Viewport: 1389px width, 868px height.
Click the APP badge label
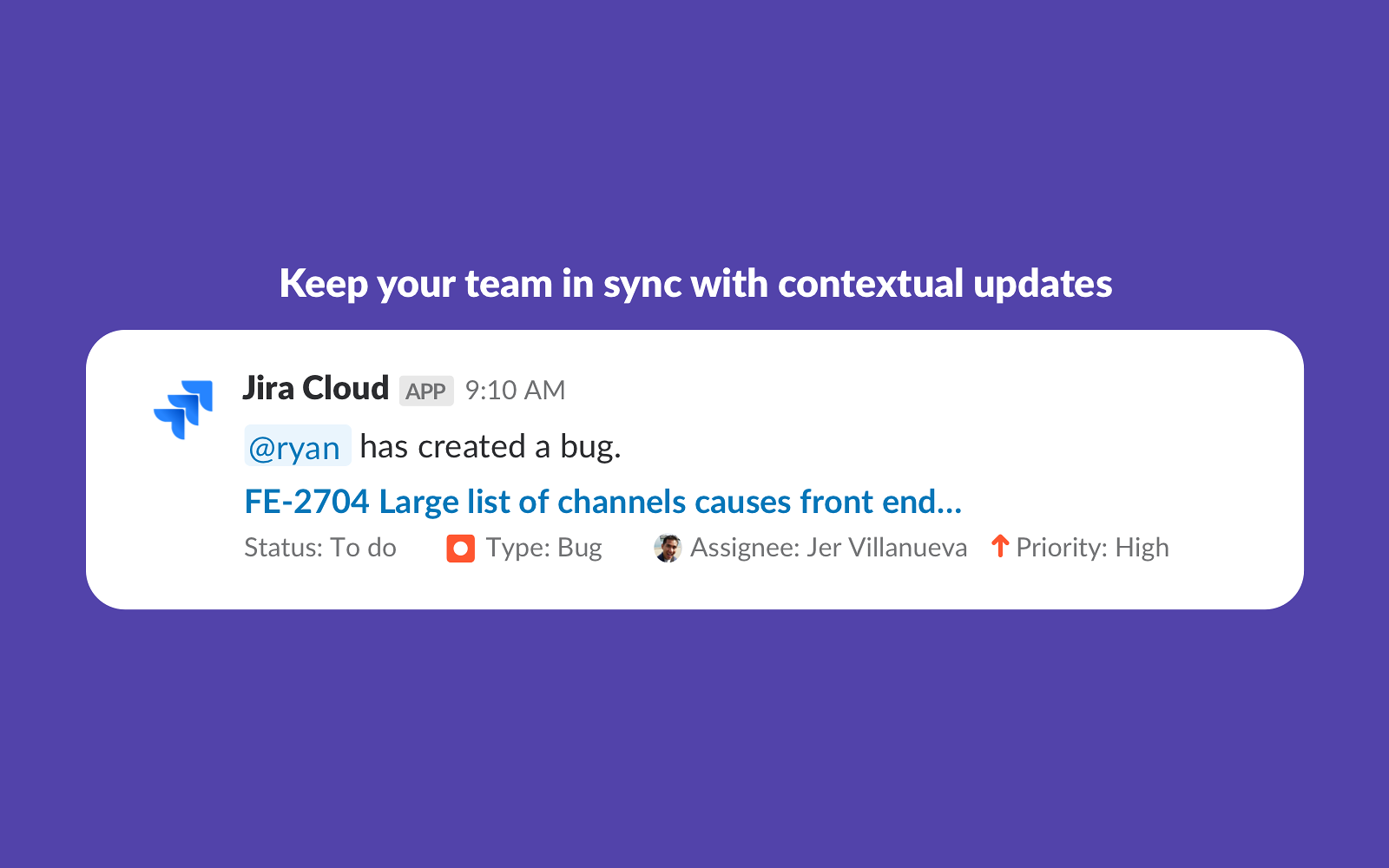tap(426, 391)
